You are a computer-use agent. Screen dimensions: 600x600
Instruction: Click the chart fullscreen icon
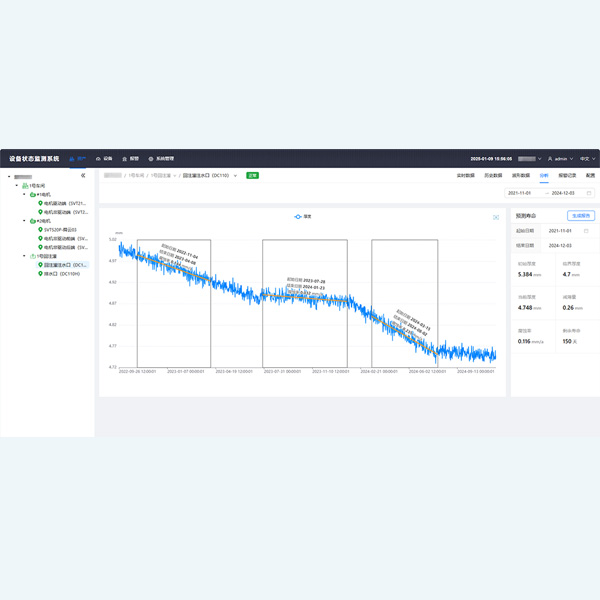pyautogui.click(x=496, y=216)
